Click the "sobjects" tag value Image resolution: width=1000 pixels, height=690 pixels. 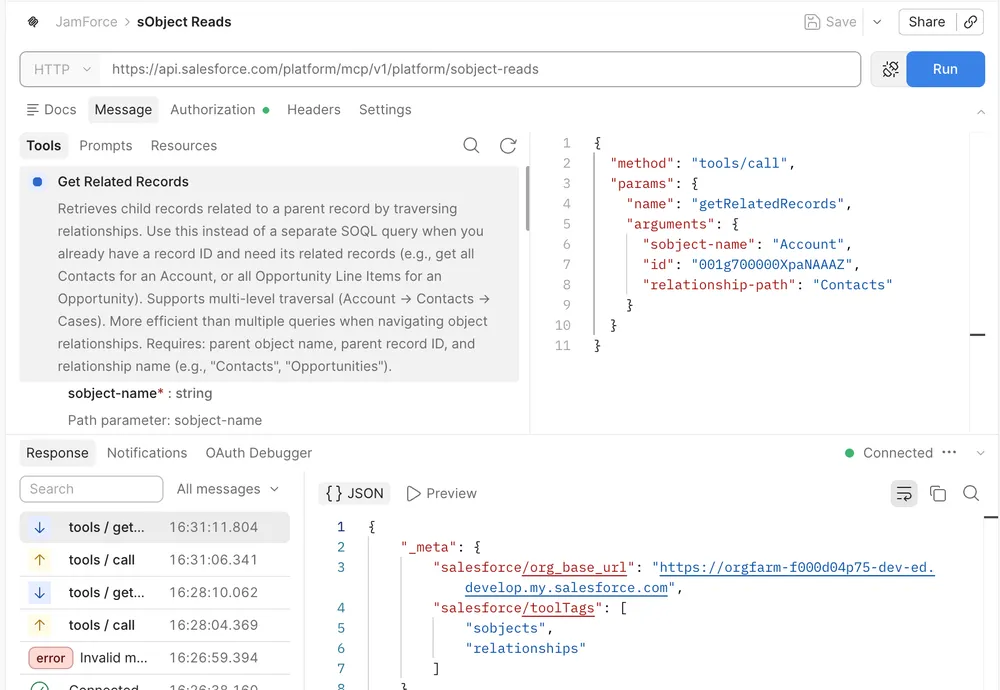[505, 628]
